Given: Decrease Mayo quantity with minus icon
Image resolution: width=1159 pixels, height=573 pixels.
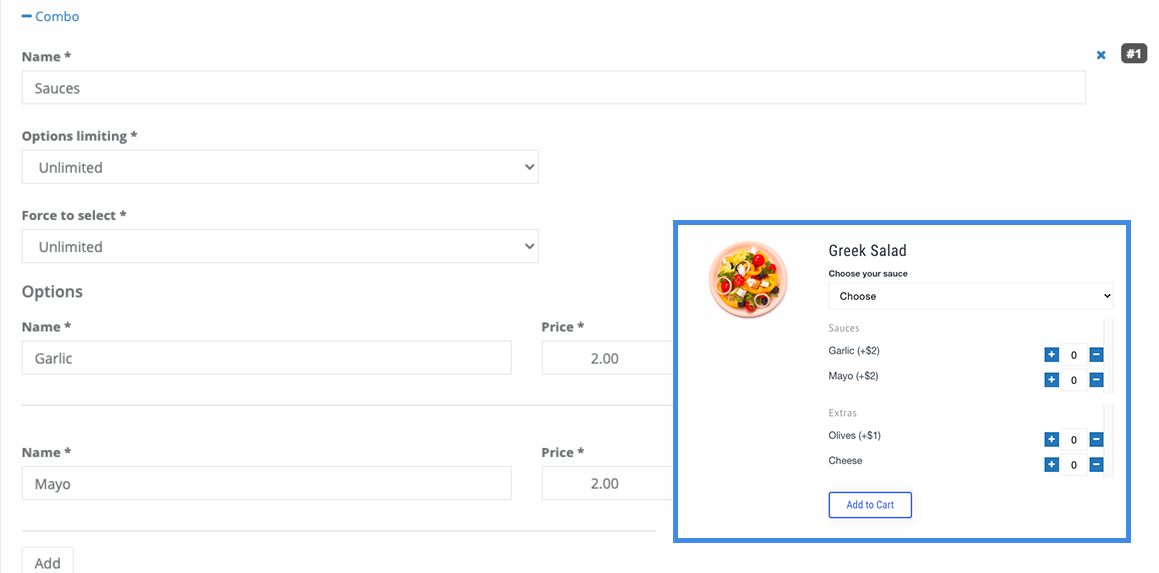Looking at the screenshot, I should 1097,380.
